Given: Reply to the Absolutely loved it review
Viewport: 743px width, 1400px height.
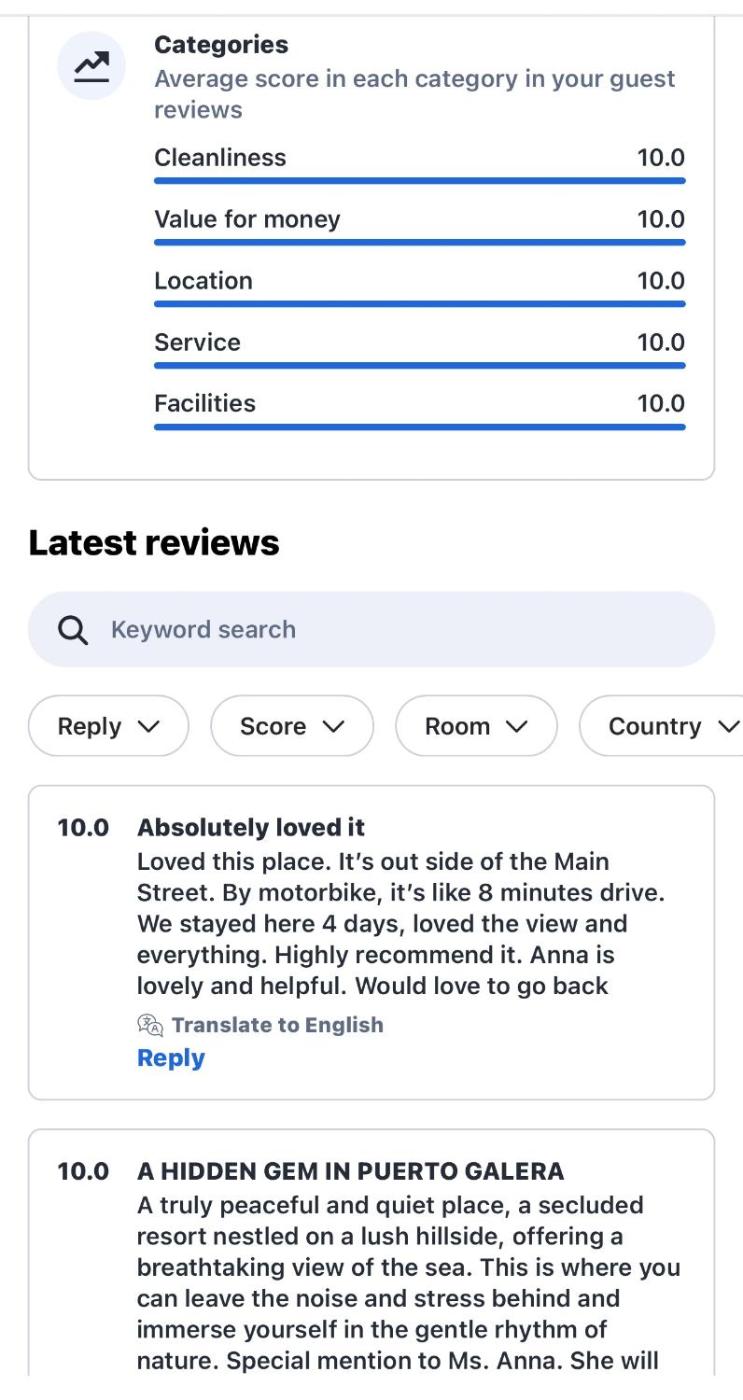Looking at the screenshot, I should (x=171, y=1058).
